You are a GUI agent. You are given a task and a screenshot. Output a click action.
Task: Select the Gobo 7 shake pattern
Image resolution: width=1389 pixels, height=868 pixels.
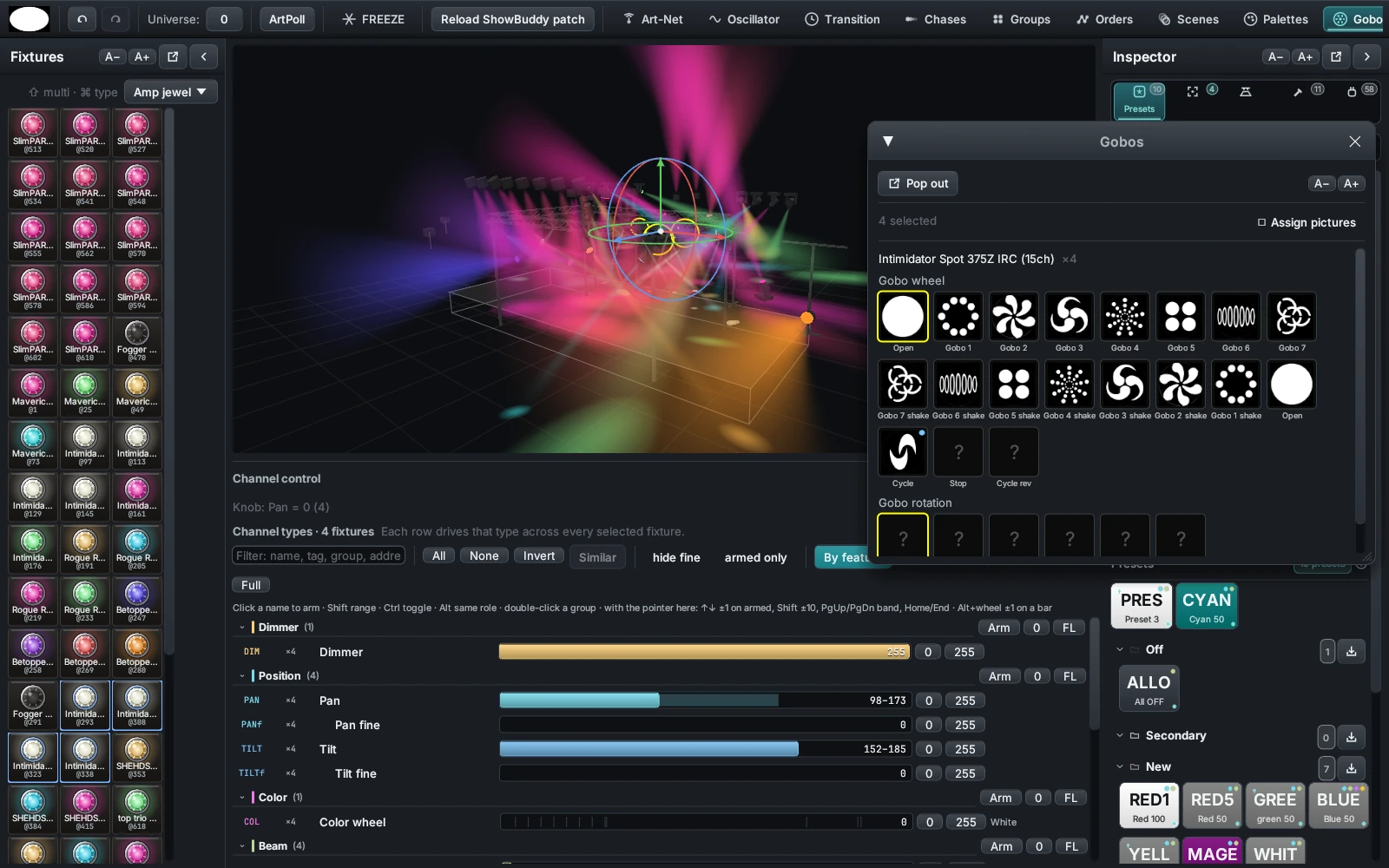pos(903,384)
